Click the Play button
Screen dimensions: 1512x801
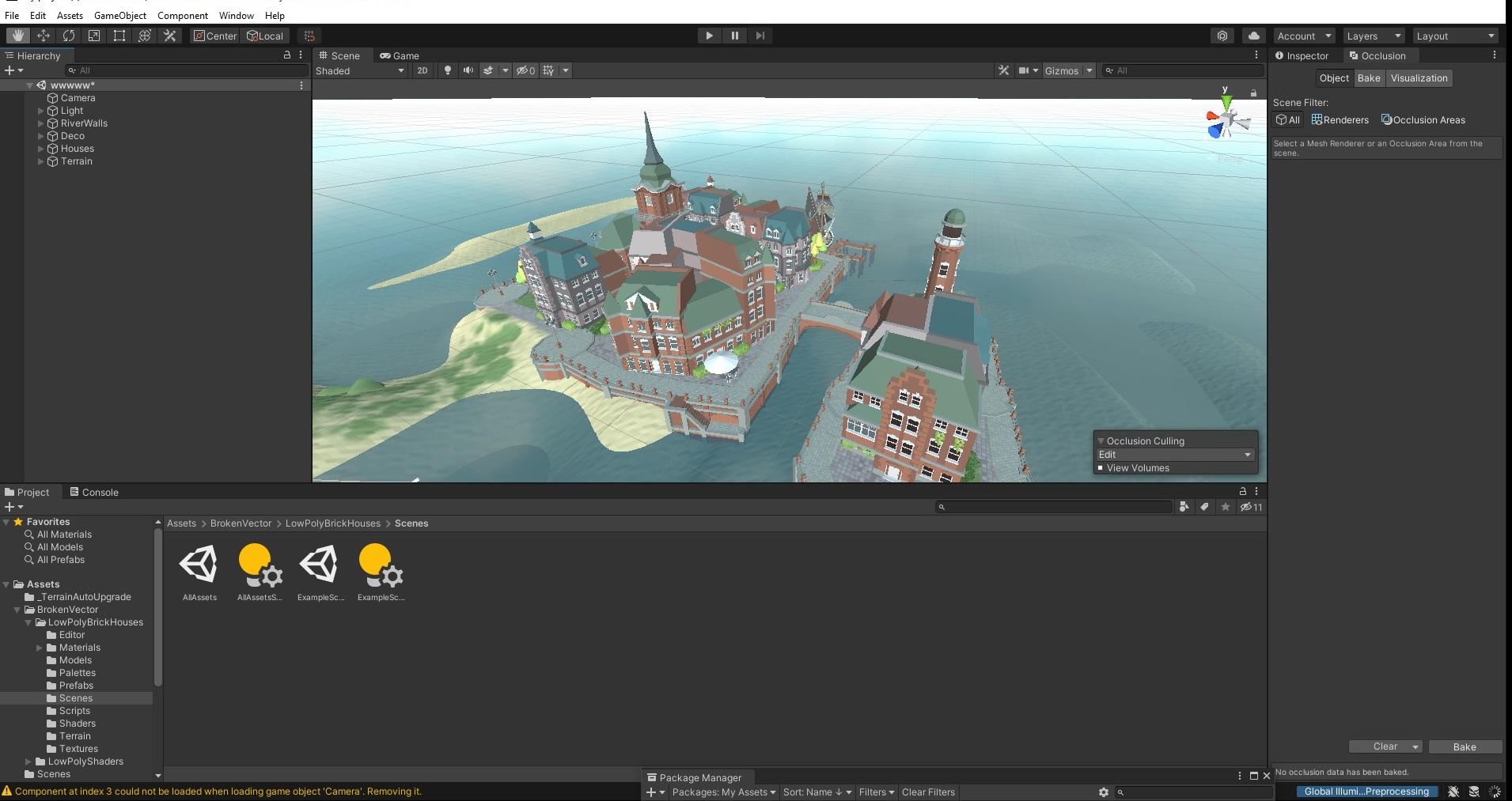[x=709, y=36]
